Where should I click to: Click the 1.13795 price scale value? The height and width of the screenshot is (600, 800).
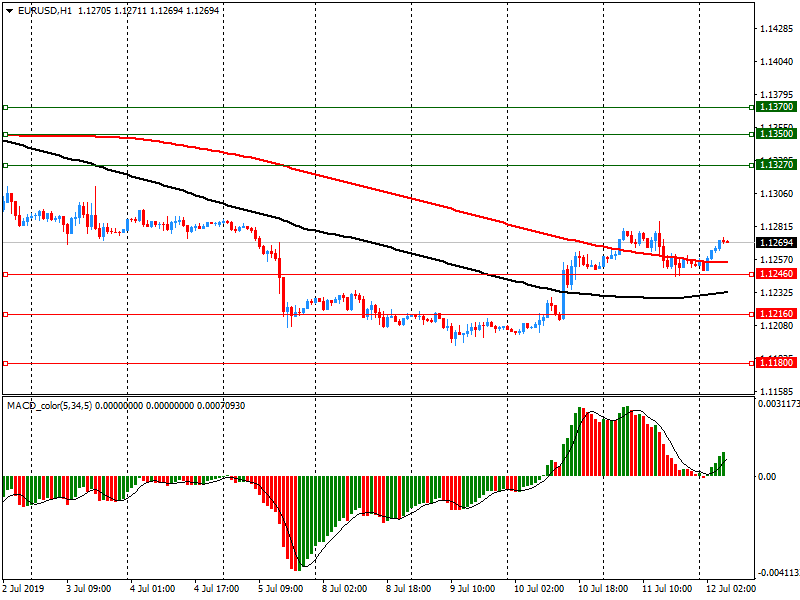tap(777, 95)
